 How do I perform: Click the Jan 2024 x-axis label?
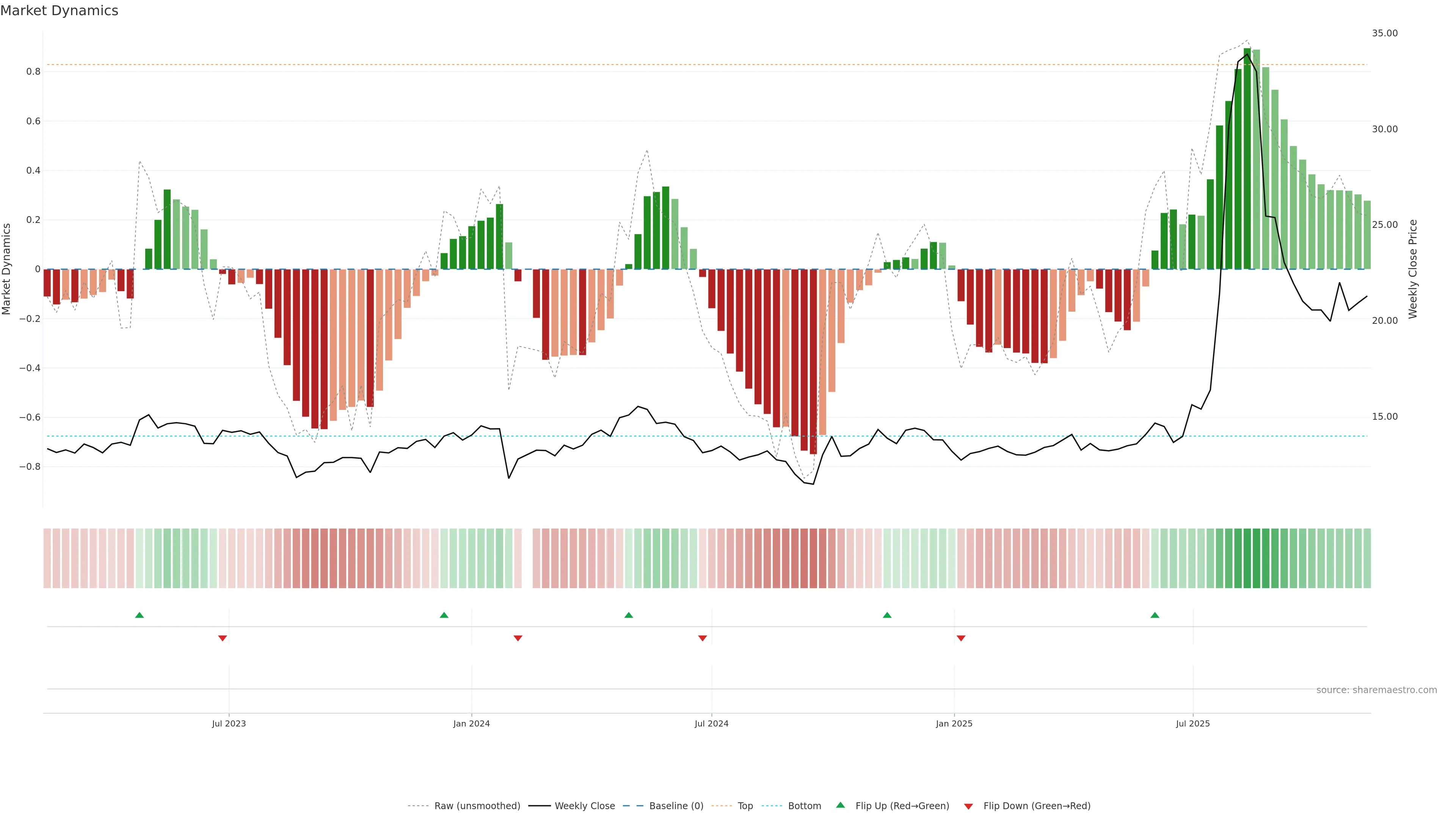(x=471, y=723)
